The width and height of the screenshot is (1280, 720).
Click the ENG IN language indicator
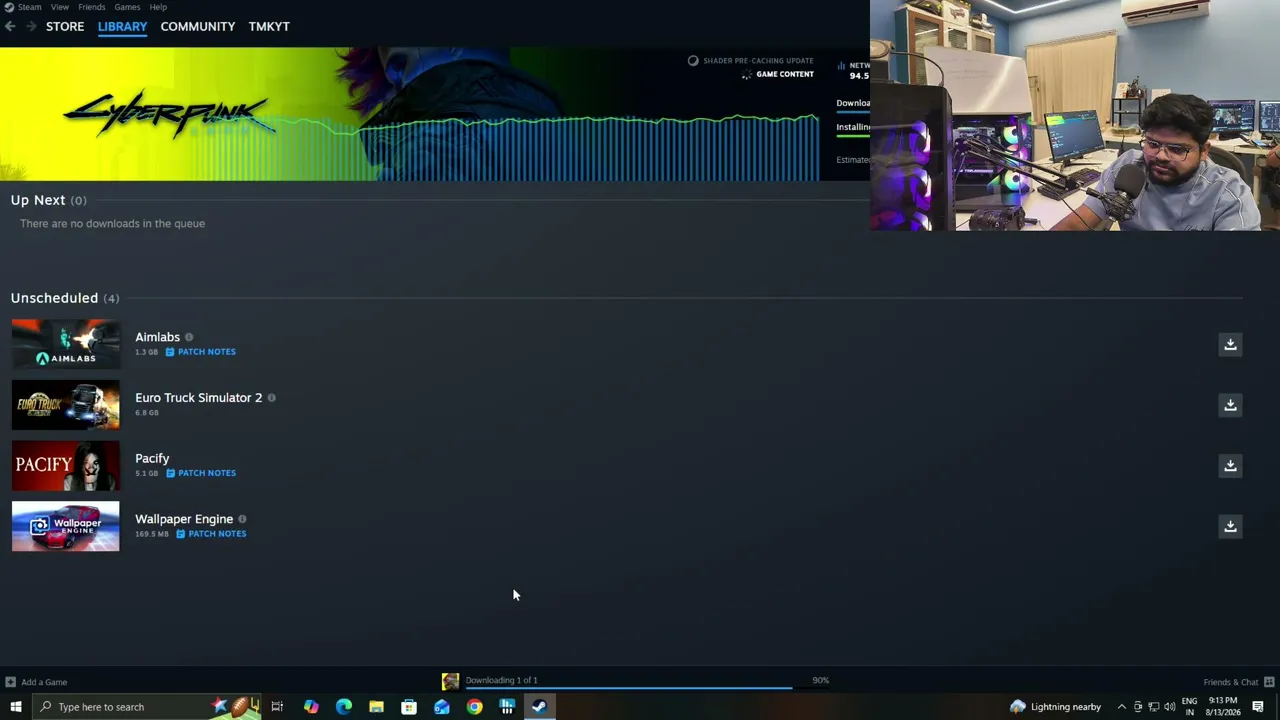coord(1190,707)
